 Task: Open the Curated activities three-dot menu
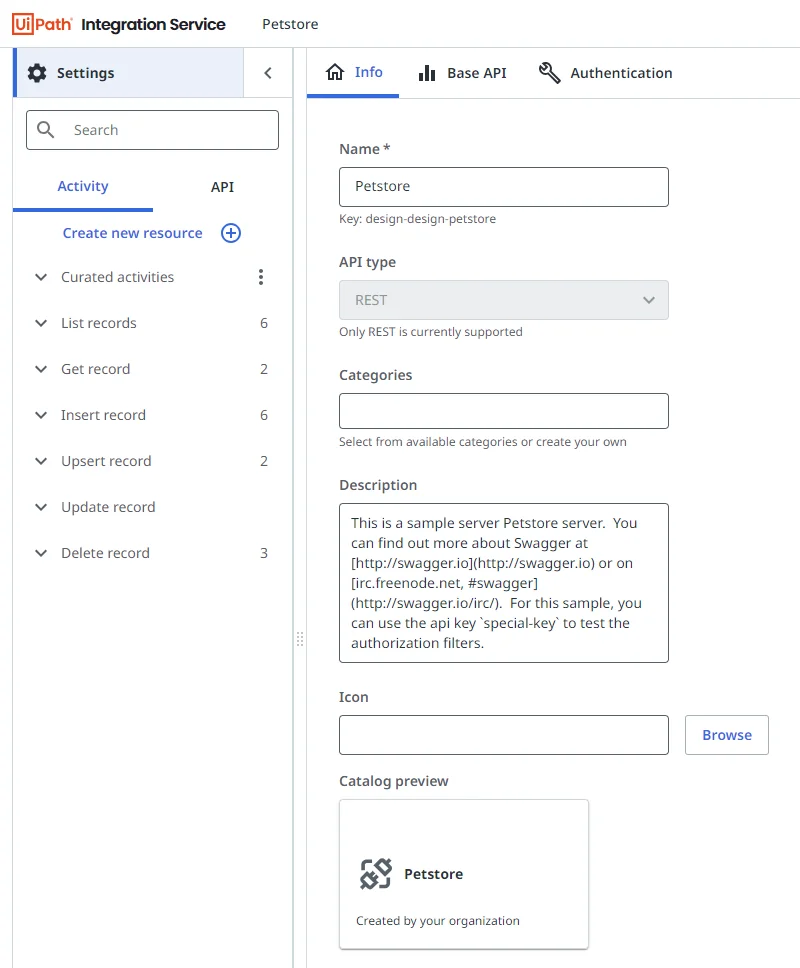pyautogui.click(x=261, y=277)
